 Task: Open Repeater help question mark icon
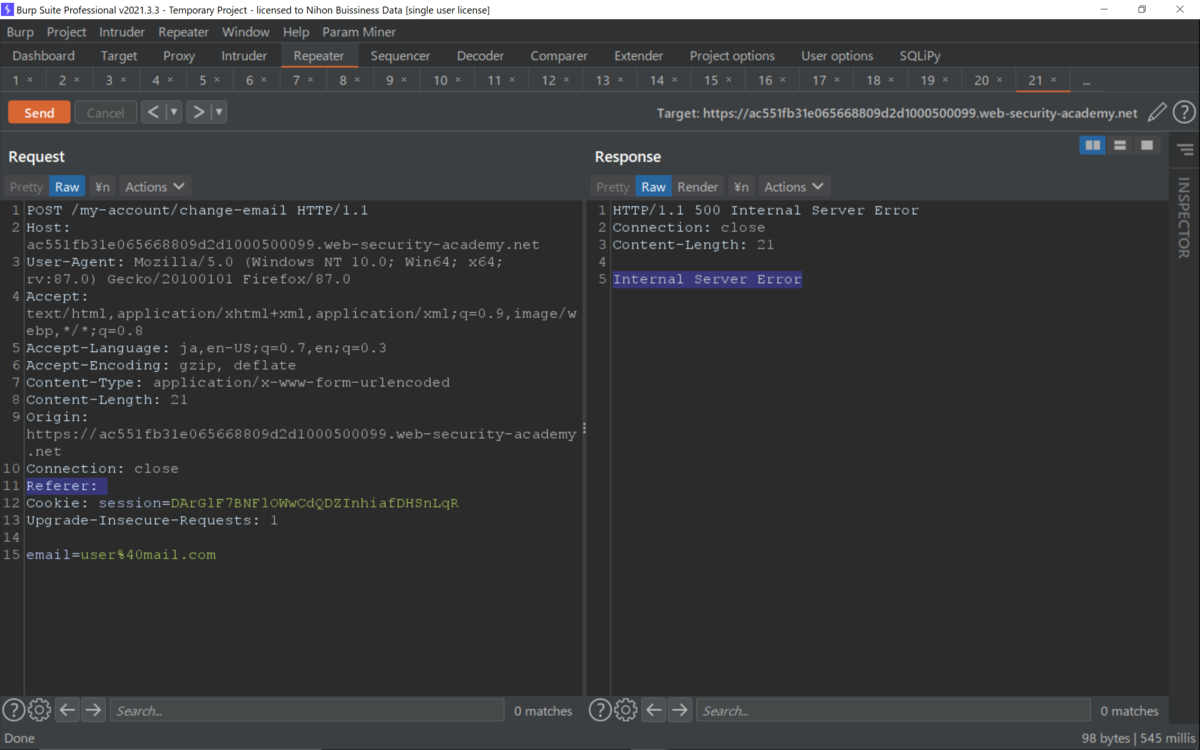tap(1184, 113)
